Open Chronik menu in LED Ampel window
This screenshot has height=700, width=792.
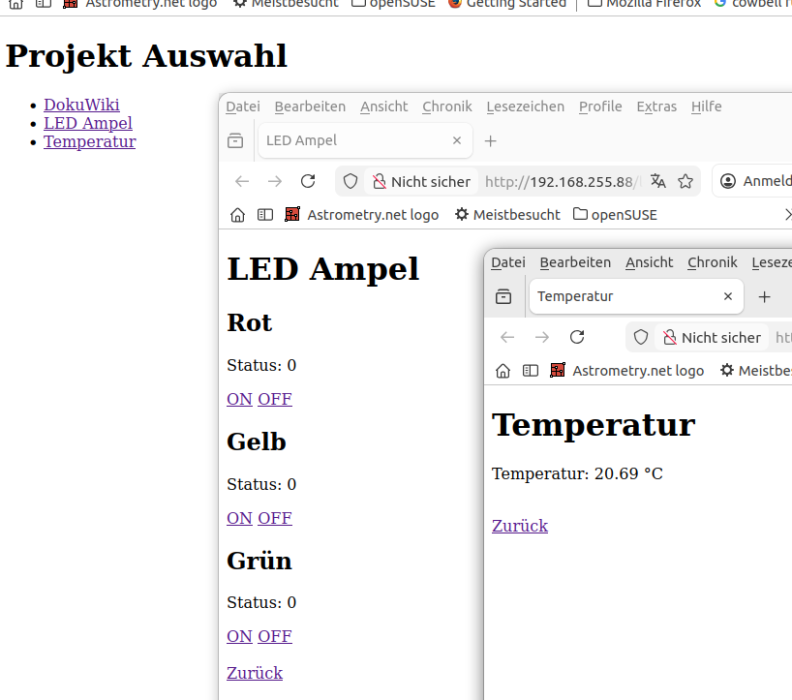pyautogui.click(x=447, y=107)
